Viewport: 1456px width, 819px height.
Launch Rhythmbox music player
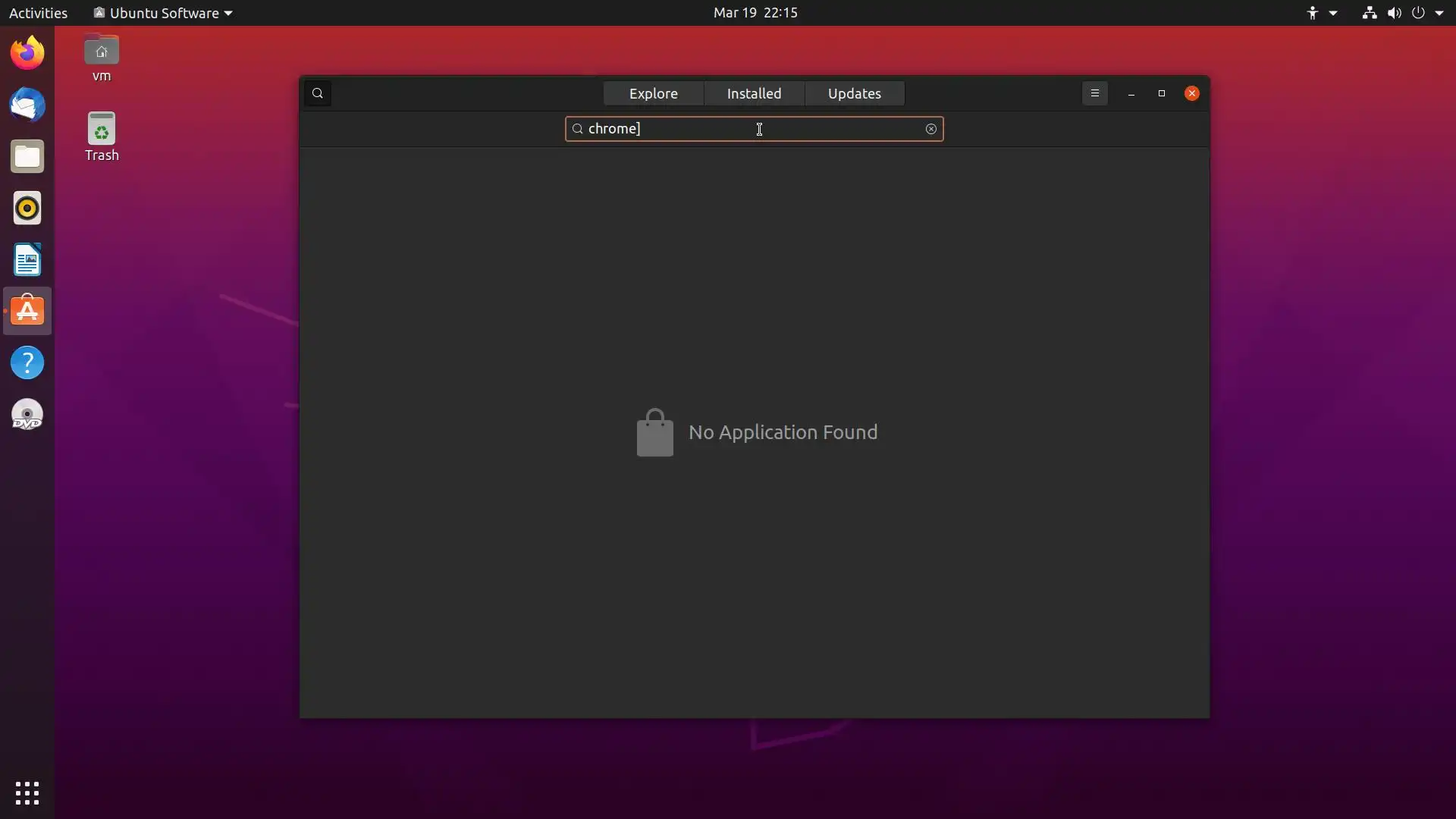click(x=27, y=208)
